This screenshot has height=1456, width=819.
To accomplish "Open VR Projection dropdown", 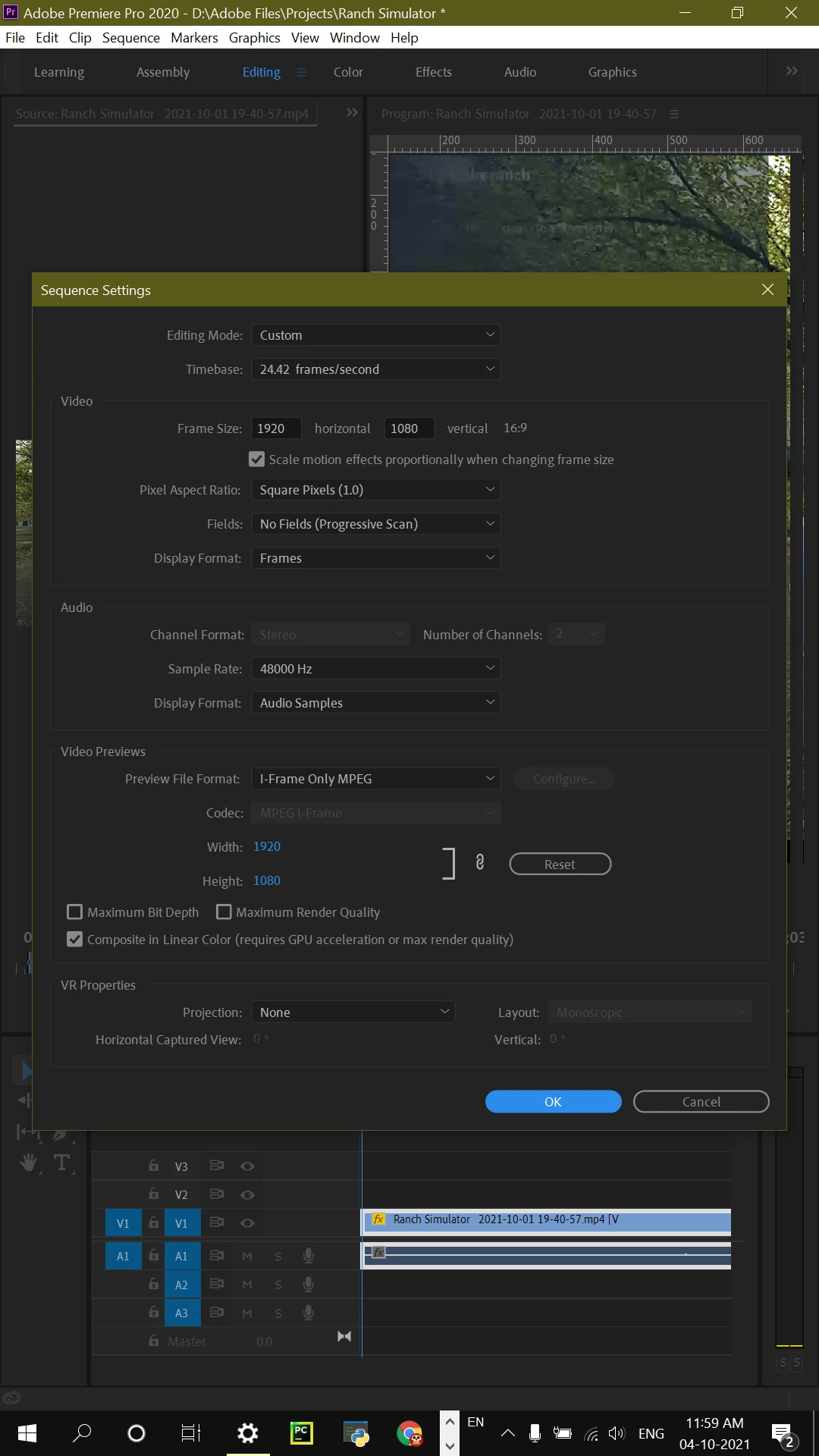I will click(x=353, y=1012).
